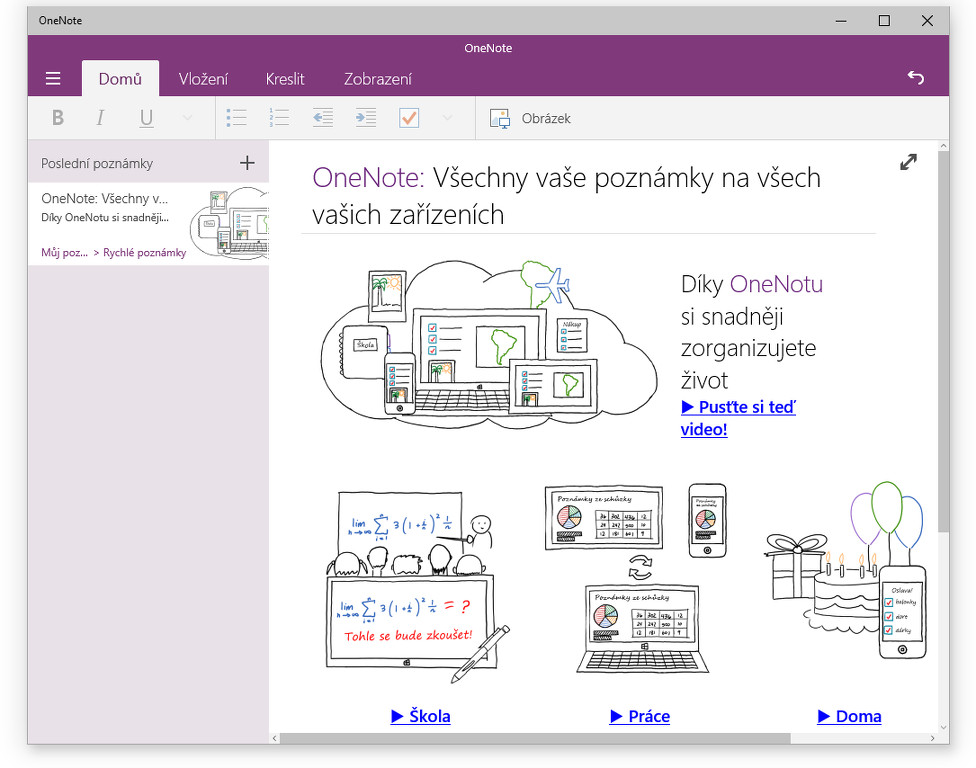Click the undo arrow icon
This screenshot has width=976, height=768.
tap(916, 78)
